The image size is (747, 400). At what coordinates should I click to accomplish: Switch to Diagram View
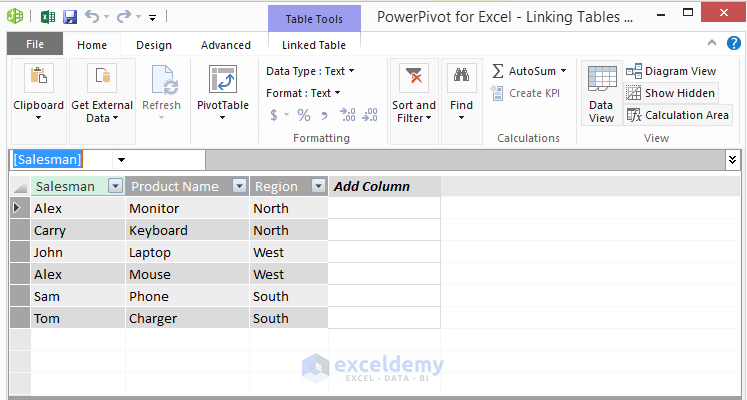coord(671,71)
